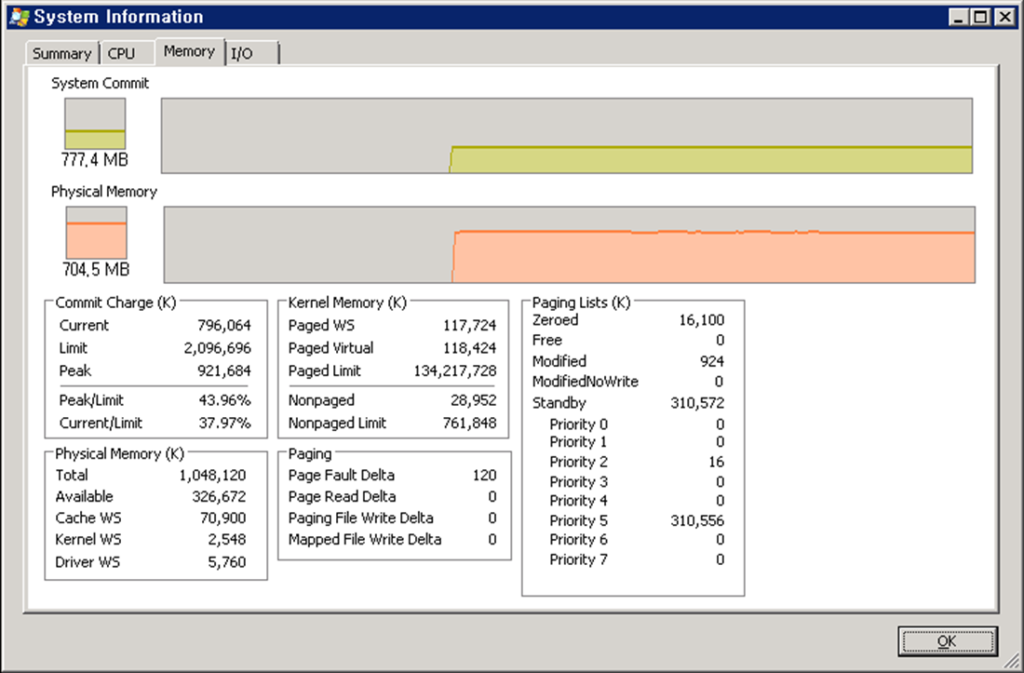Click the Page Read Delta label
This screenshot has height=673, width=1024.
[342, 497]
